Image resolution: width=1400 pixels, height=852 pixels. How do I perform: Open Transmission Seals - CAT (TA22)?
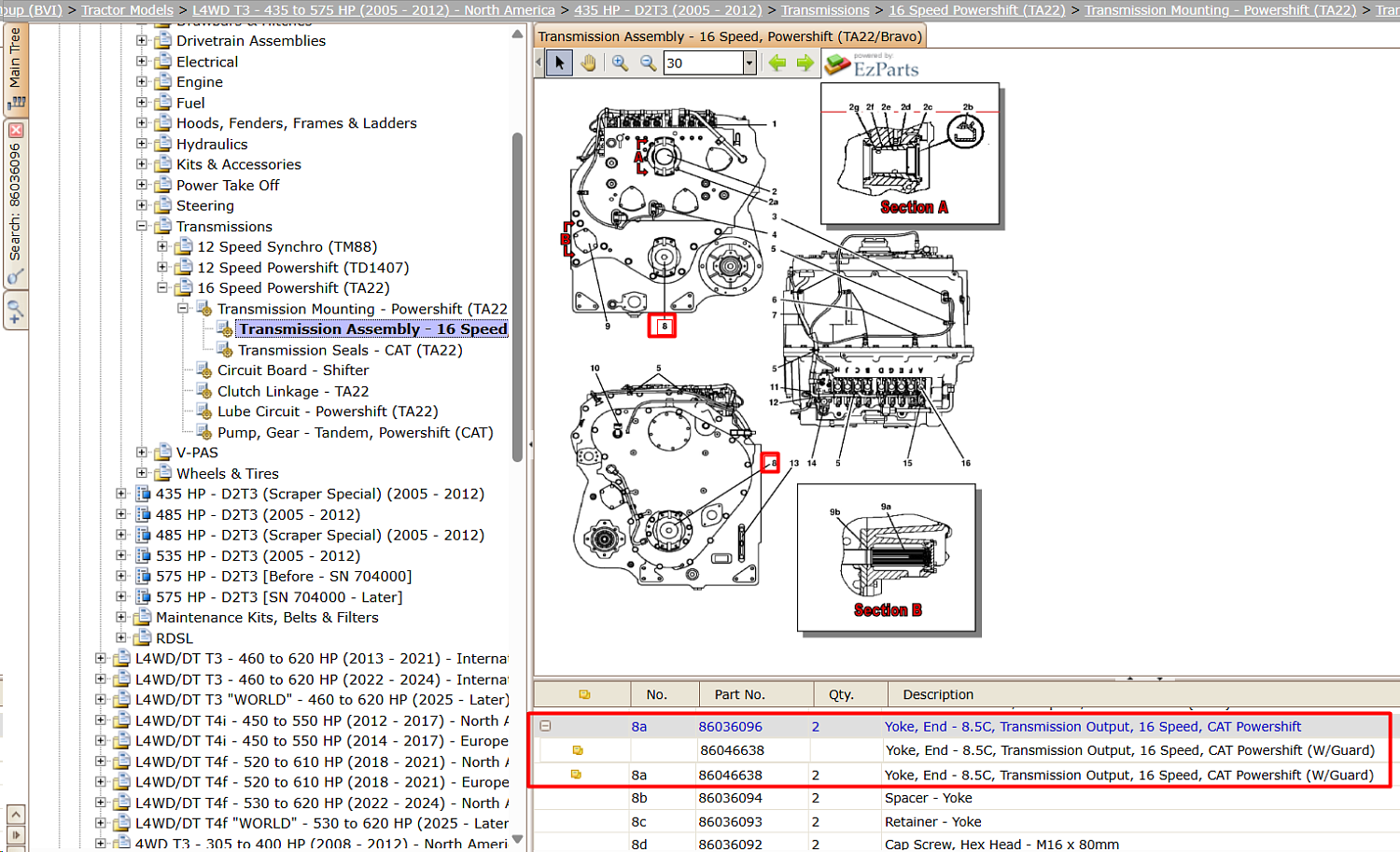click(x=350, y=350)
